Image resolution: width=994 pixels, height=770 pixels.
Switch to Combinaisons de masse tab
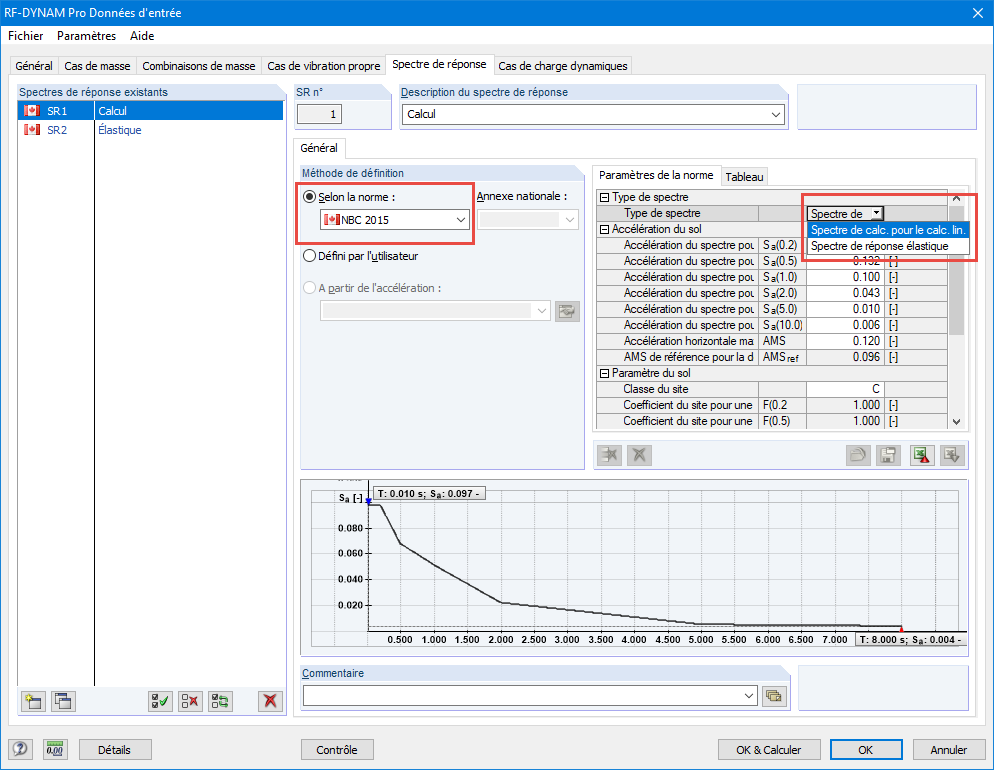(x=198, y=66)
